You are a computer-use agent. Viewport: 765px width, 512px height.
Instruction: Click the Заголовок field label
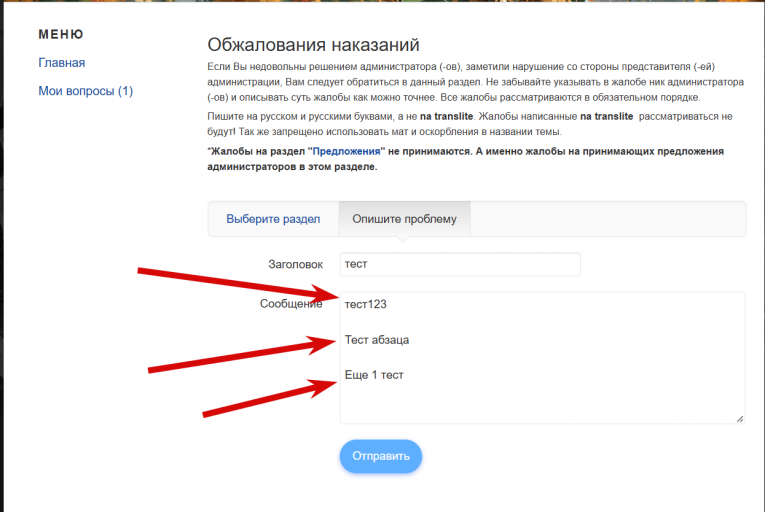pos(295,265)
